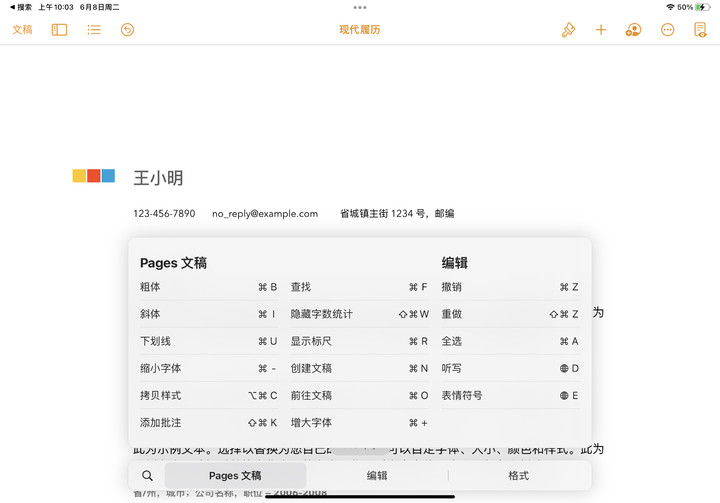Choose 粗体 bold shortcut entry
The height and width of the screenshot is (503, 720).
point(209,287)
